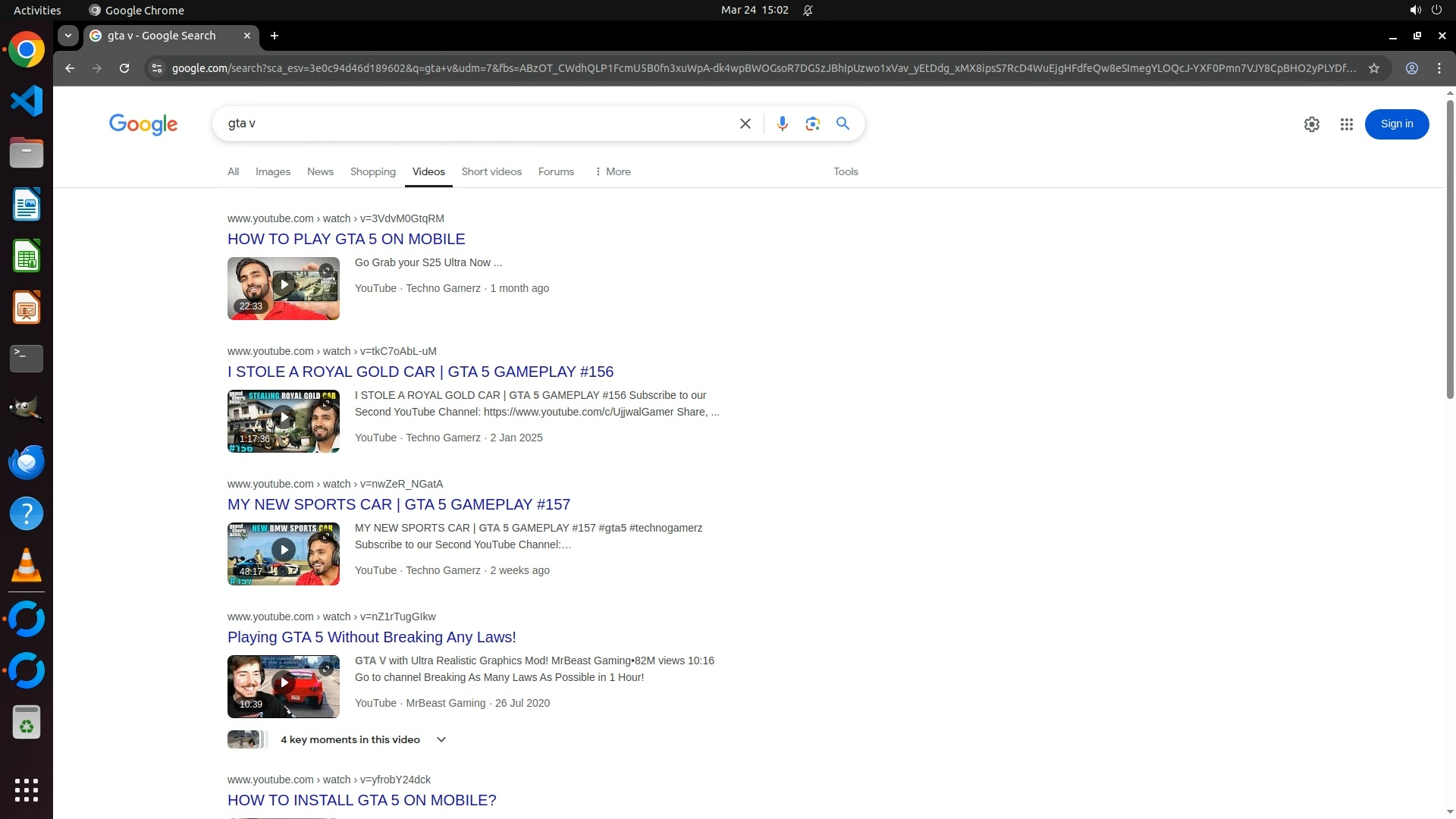
Task: Open HOW TO PLAY GTA 5 ON MOBILE link
Action: (346, 239)
